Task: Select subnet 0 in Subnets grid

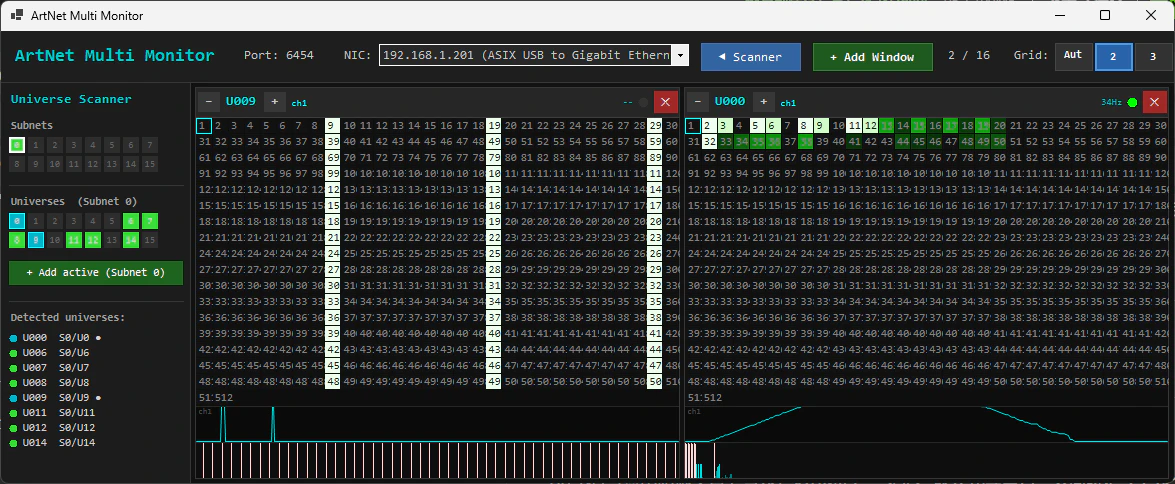Action: point(17,145)
